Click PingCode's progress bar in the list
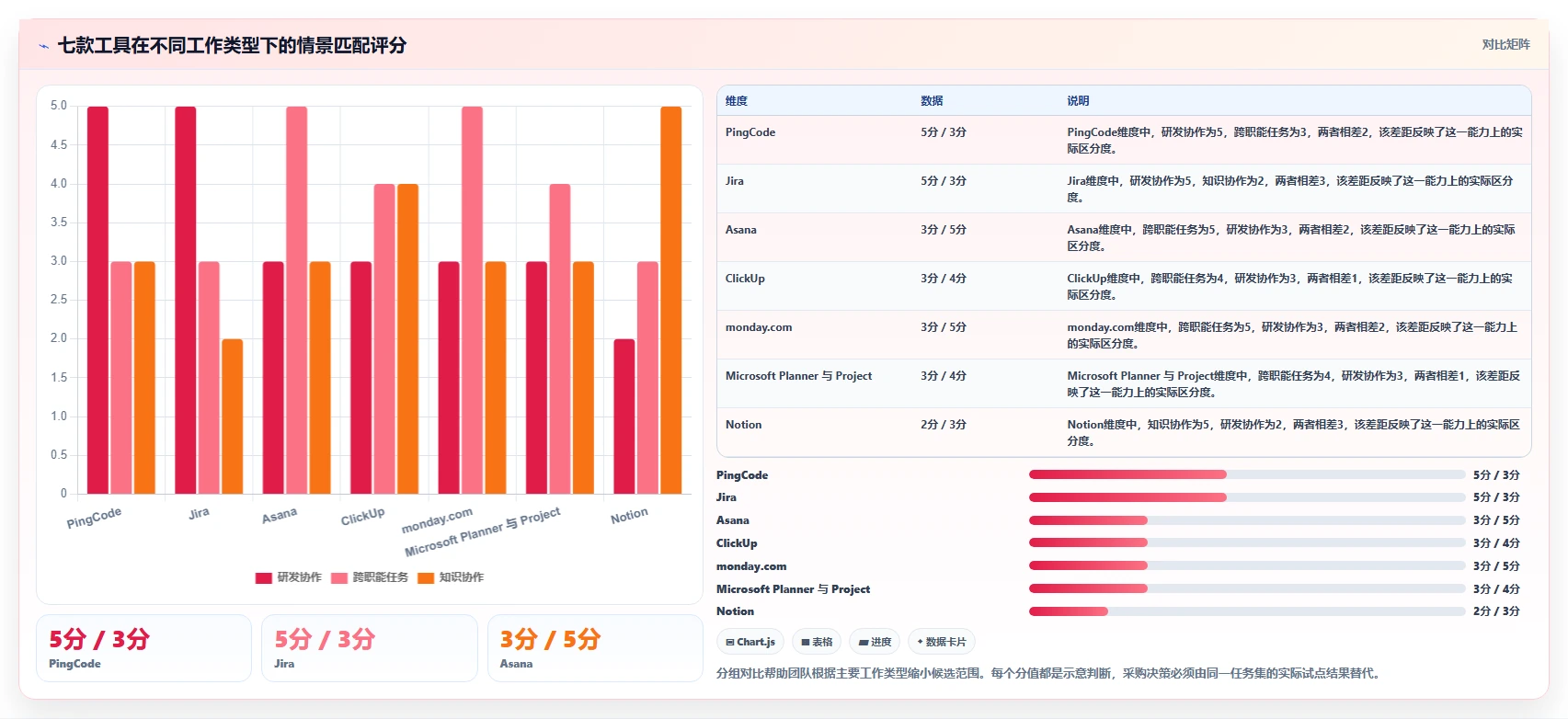Screen dimensions: 1568x719 pyautogui.click(x=1246, y=474)
